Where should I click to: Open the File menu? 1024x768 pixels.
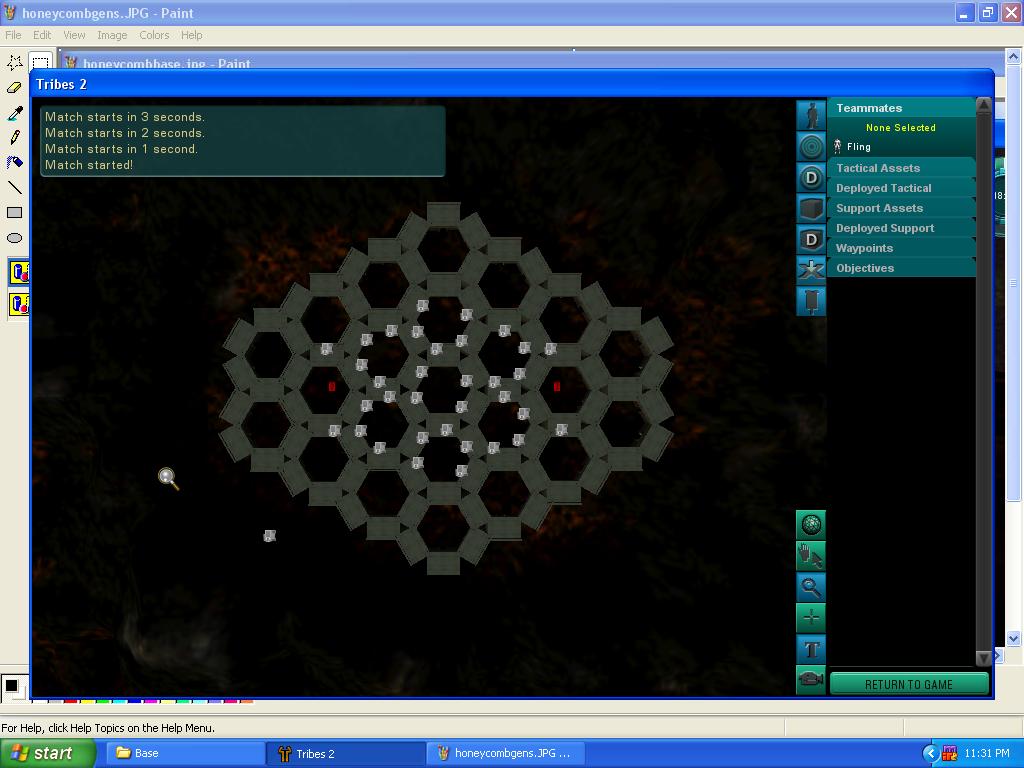pos(13,35)
